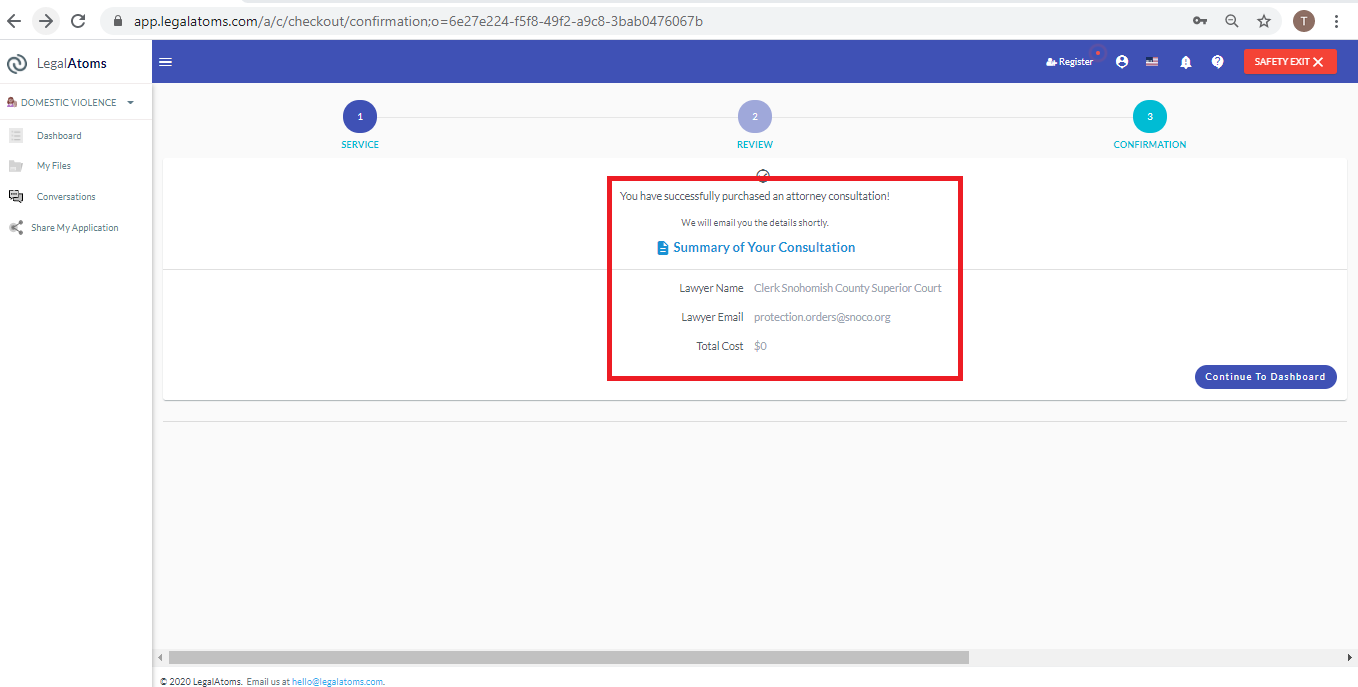Click the Register link in header
This screenshot has height=687, width=1358.
(x=1070, y=62)
